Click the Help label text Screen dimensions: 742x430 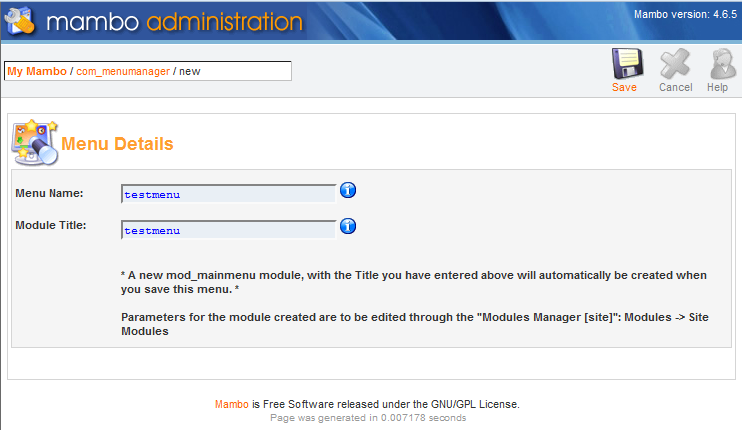tap(717, 88)
